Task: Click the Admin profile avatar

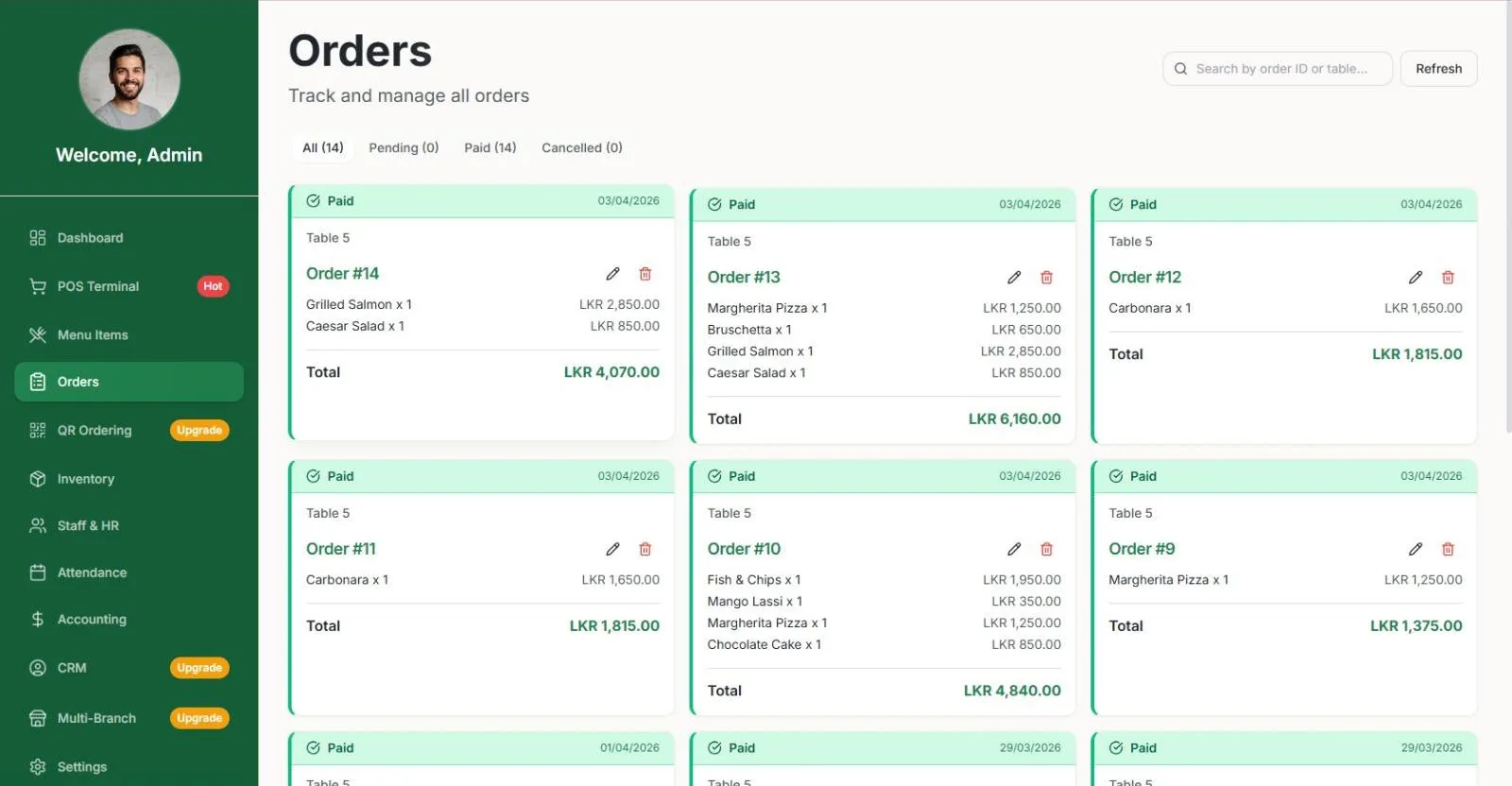Action: pos(129,79)
